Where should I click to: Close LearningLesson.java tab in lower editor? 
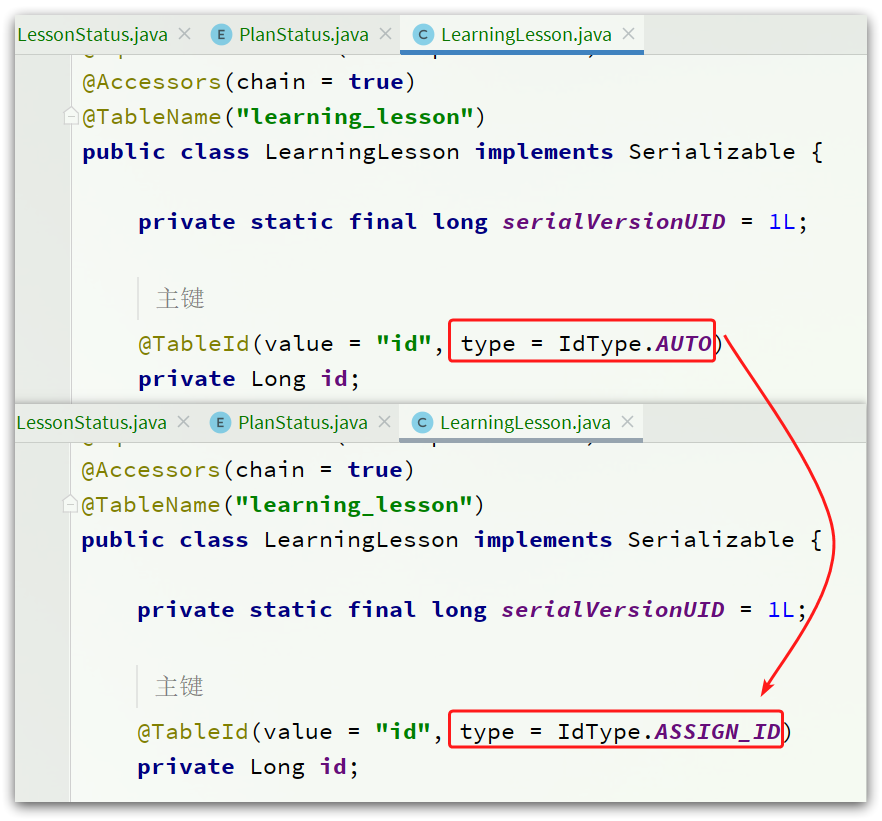[627, 422]
